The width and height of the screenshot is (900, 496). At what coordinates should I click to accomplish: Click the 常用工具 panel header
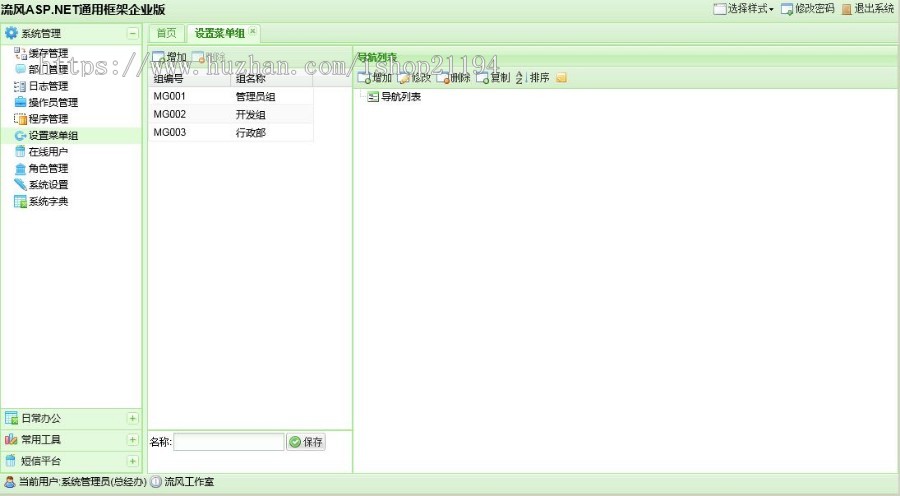(71, 440)
